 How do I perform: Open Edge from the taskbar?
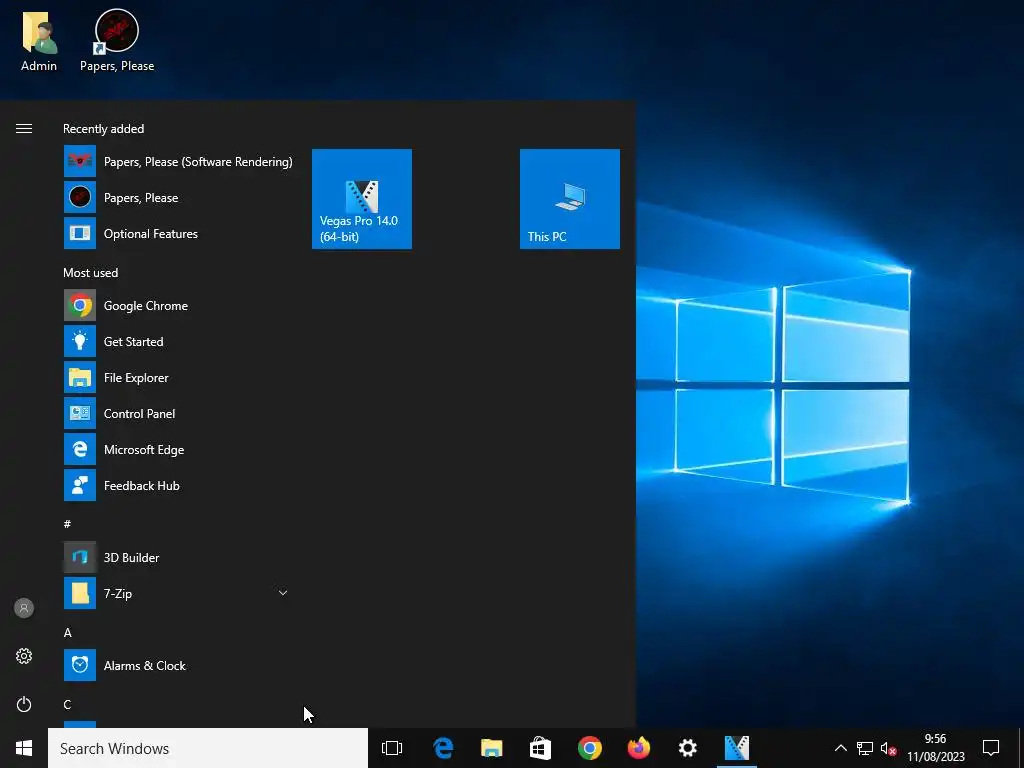pyautogui.click(x=443, y=748)
